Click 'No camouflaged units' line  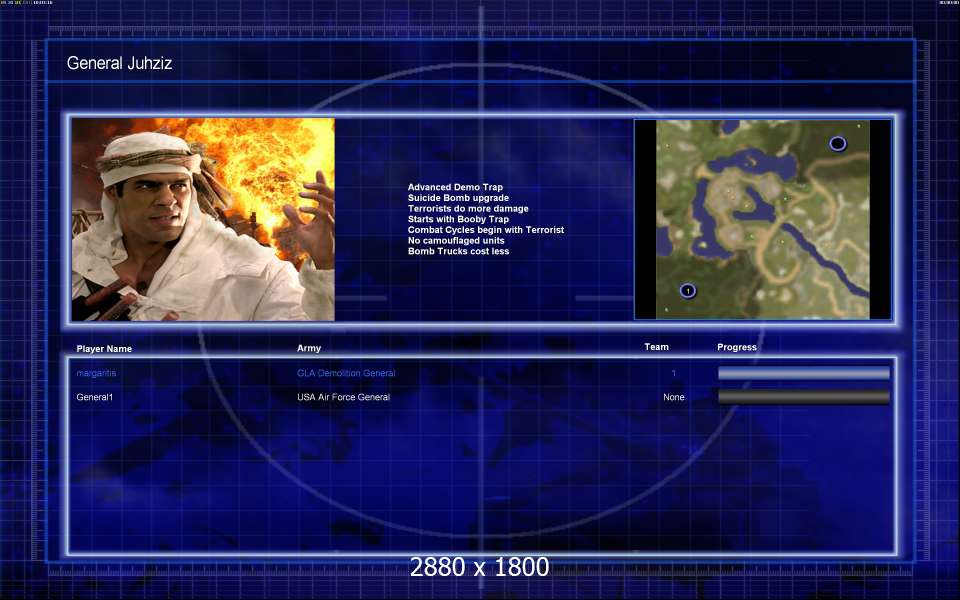[x=456, y=241]
